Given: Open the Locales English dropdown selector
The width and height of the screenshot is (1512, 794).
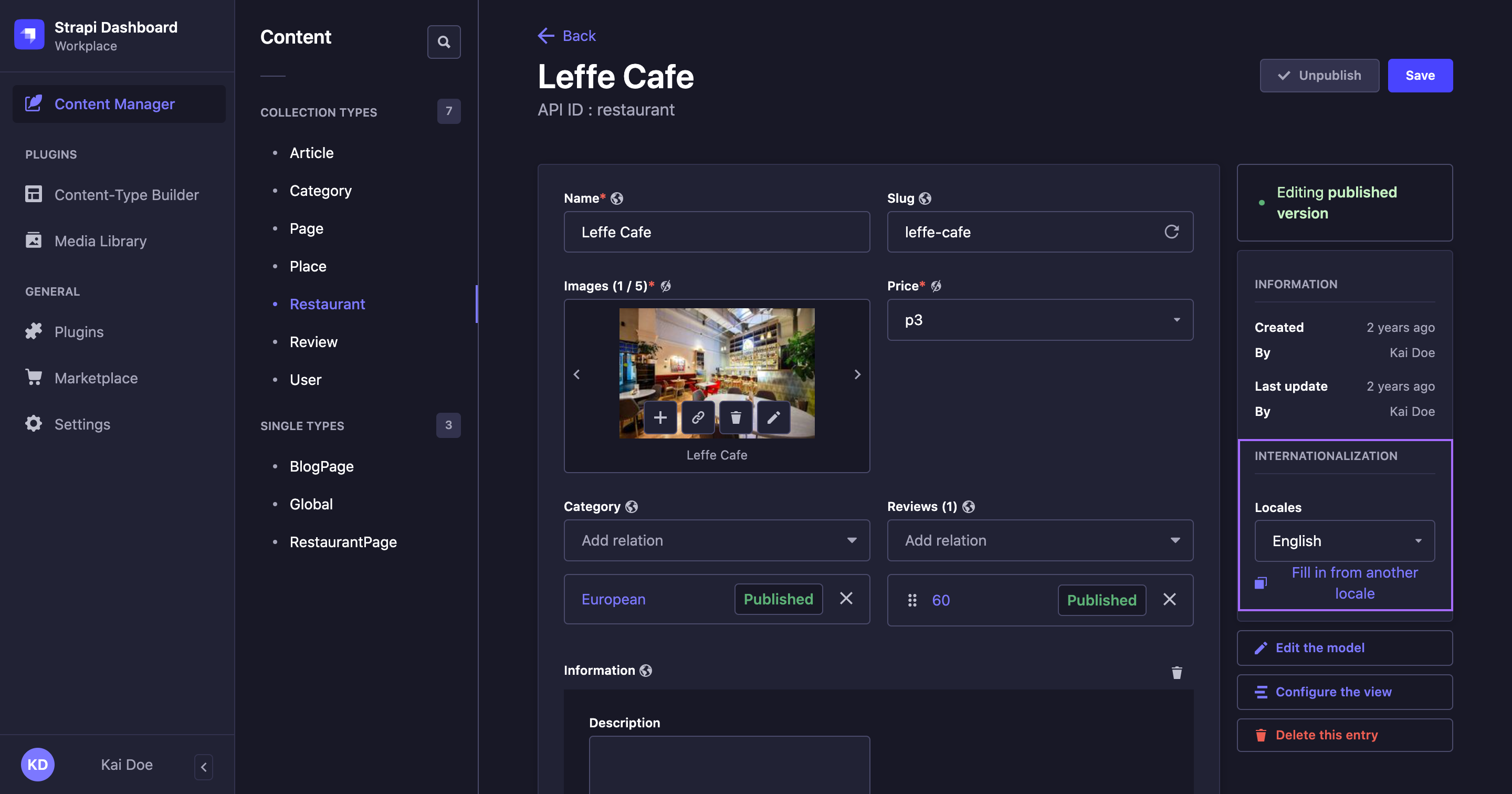Looking at the screenshot, I should pos(1345,540).
